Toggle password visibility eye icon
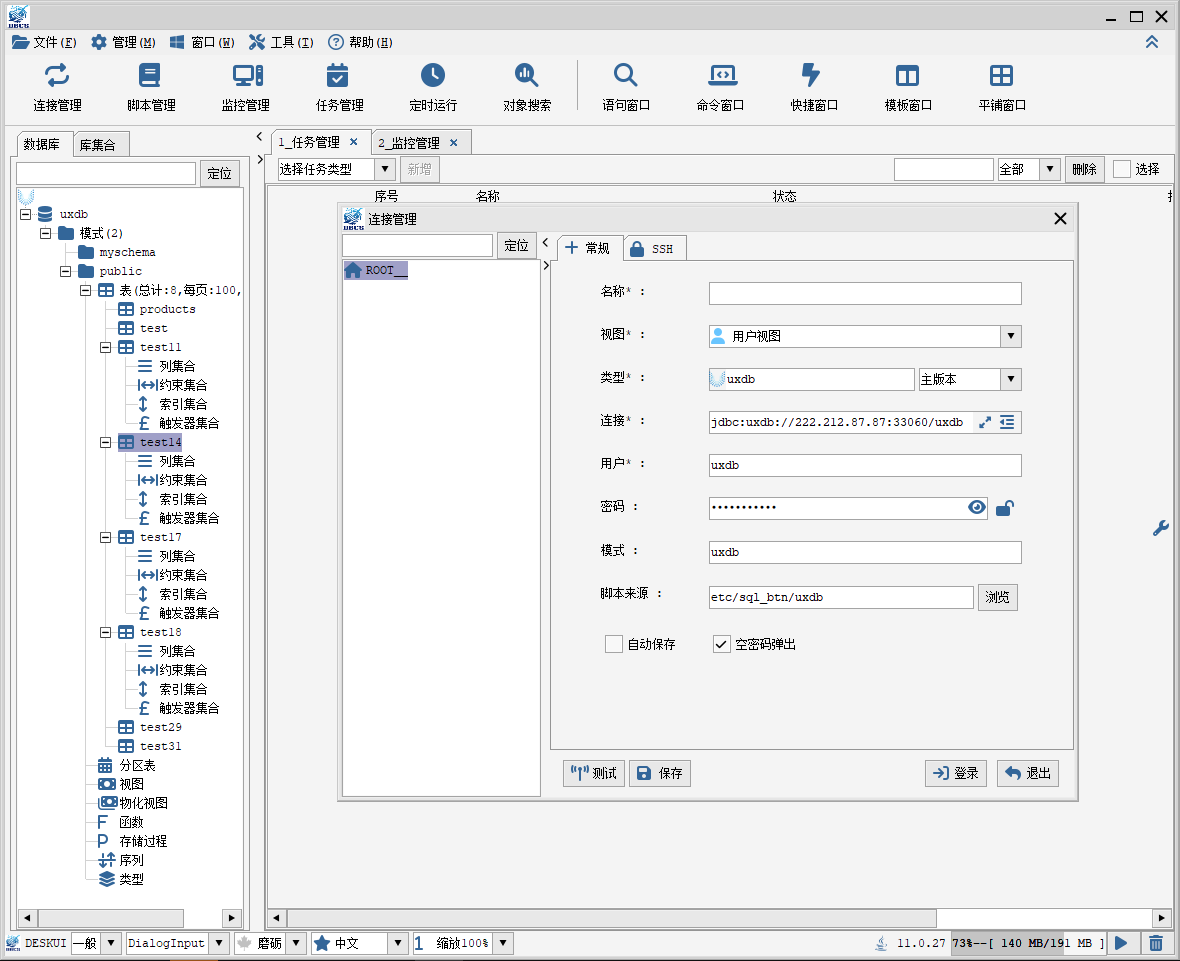 (976, 507)
